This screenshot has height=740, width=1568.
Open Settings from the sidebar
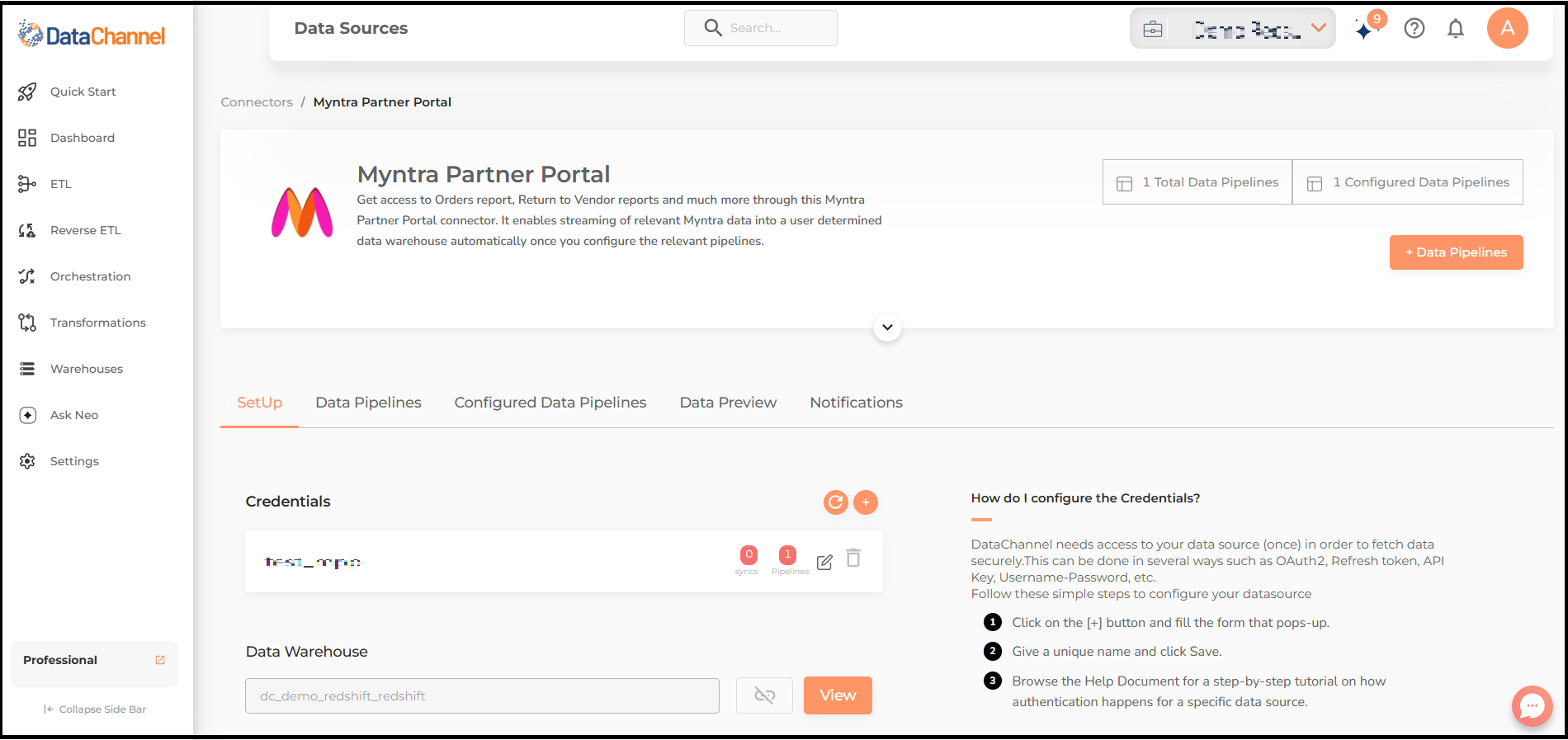pyautogui.click(x=74, y=461)
